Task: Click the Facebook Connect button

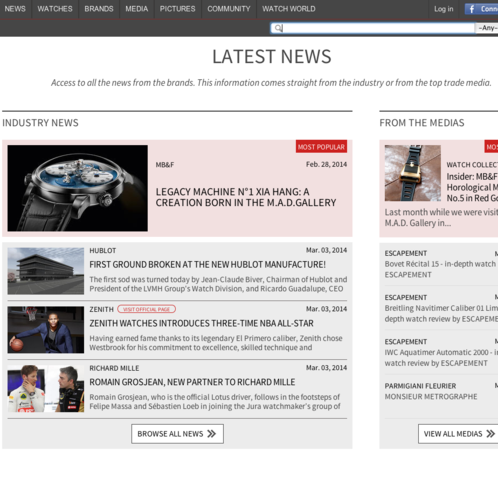Action: (482, 9)
